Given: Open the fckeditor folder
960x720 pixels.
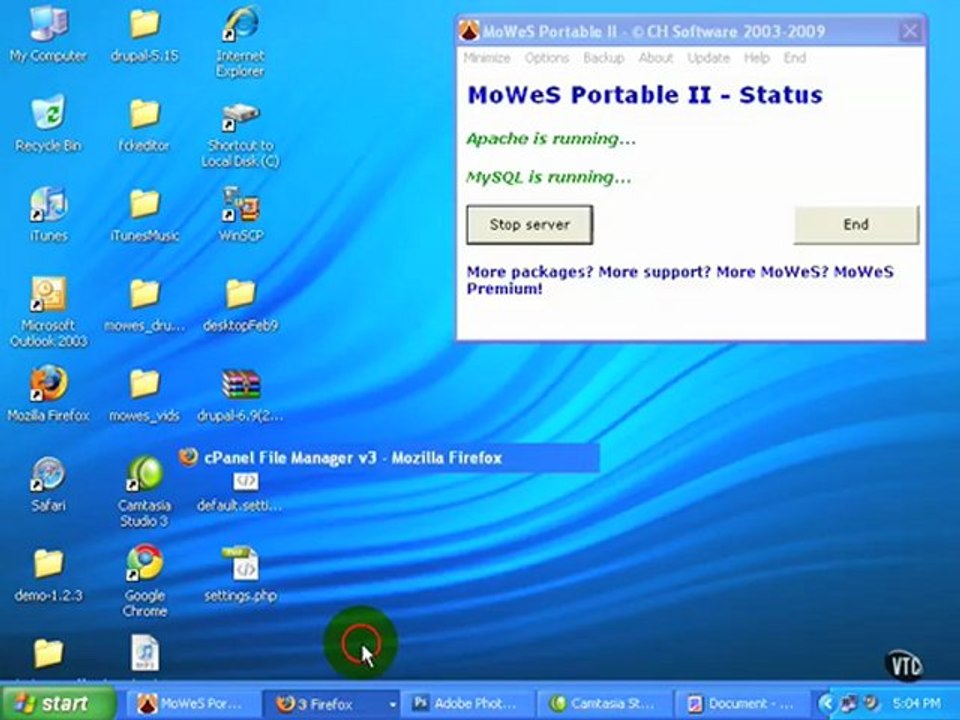Looking at the screenshot, I should pos(144,124).
